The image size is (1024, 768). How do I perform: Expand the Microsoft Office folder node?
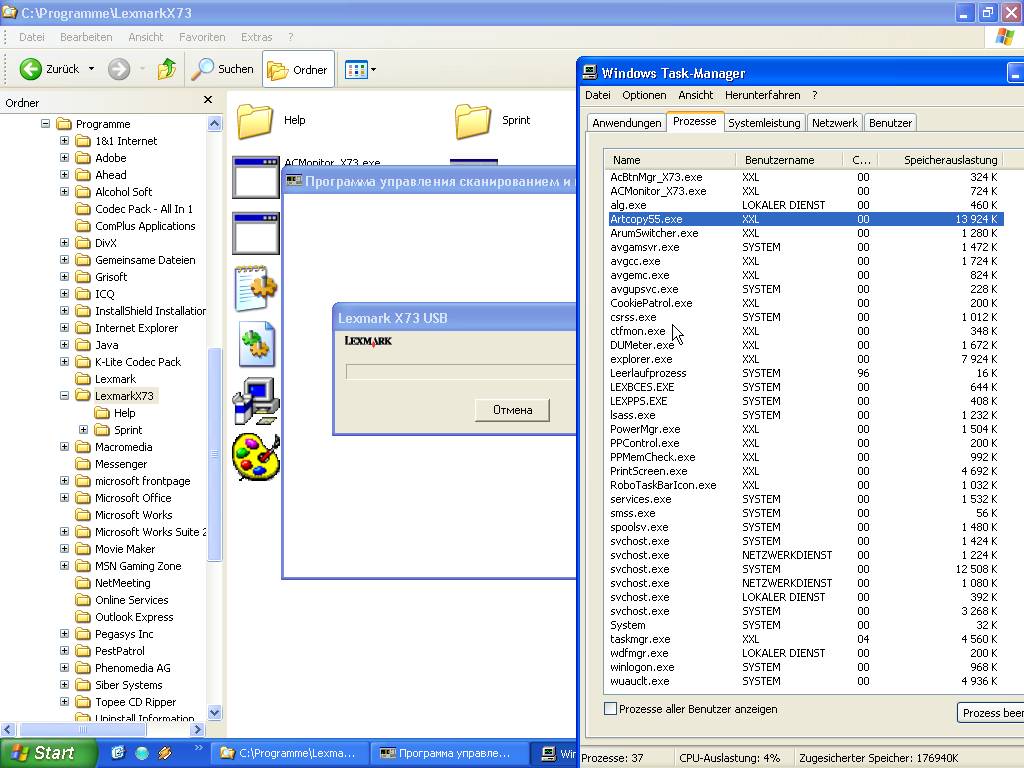(64, 497)
